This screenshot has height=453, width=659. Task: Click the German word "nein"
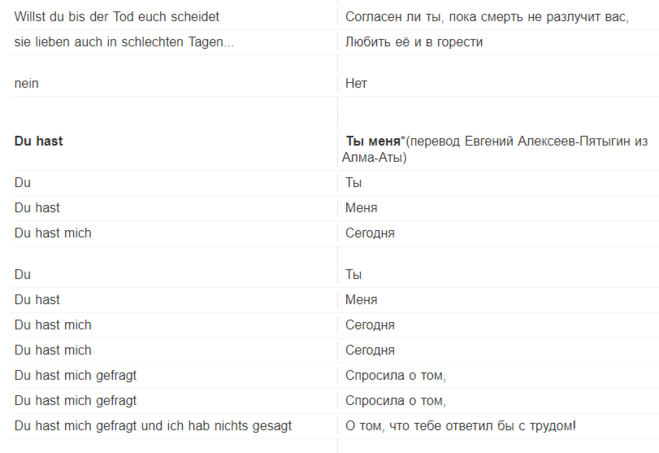[27, 84]
